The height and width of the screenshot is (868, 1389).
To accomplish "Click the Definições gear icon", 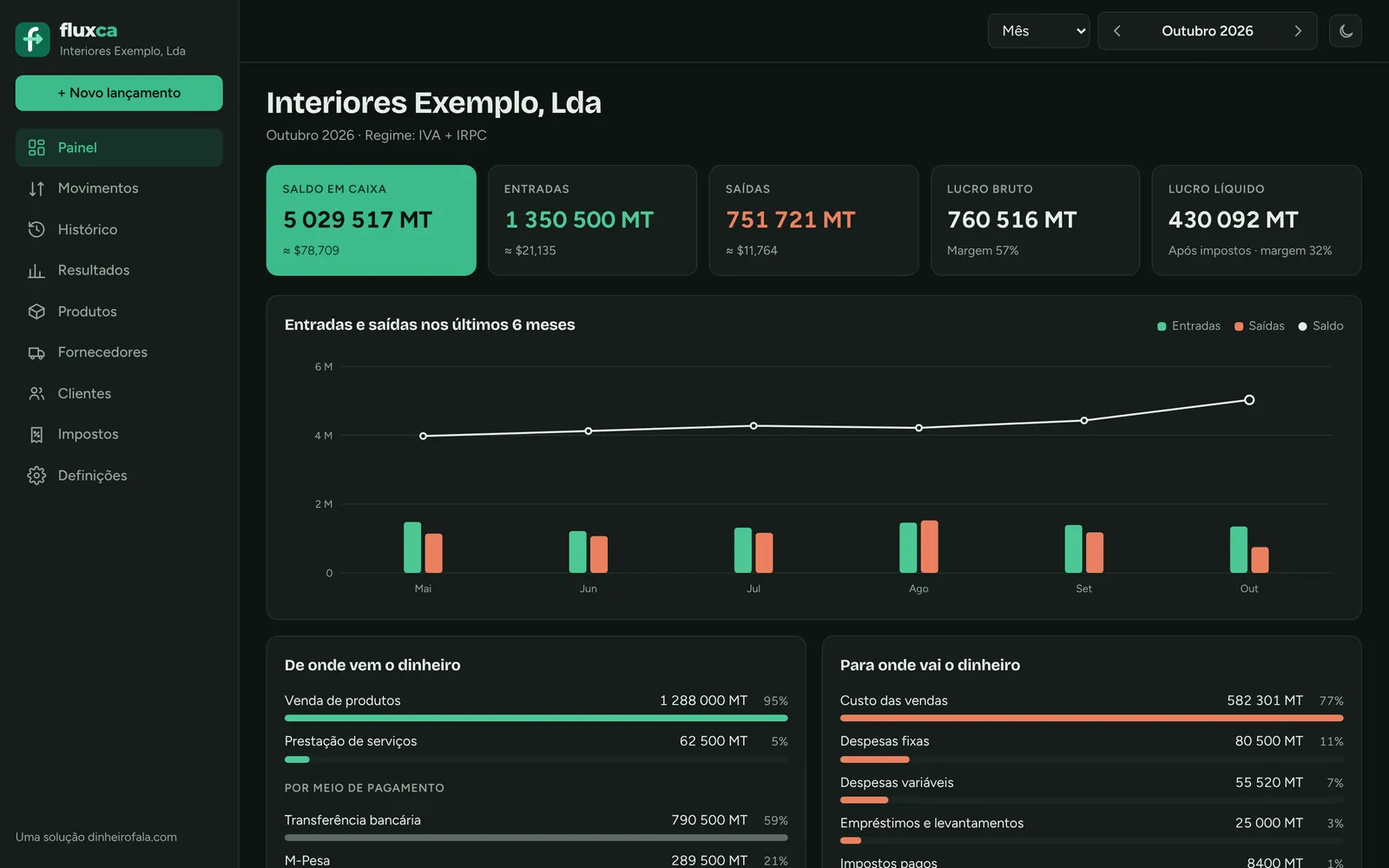I will pos(36,476).
